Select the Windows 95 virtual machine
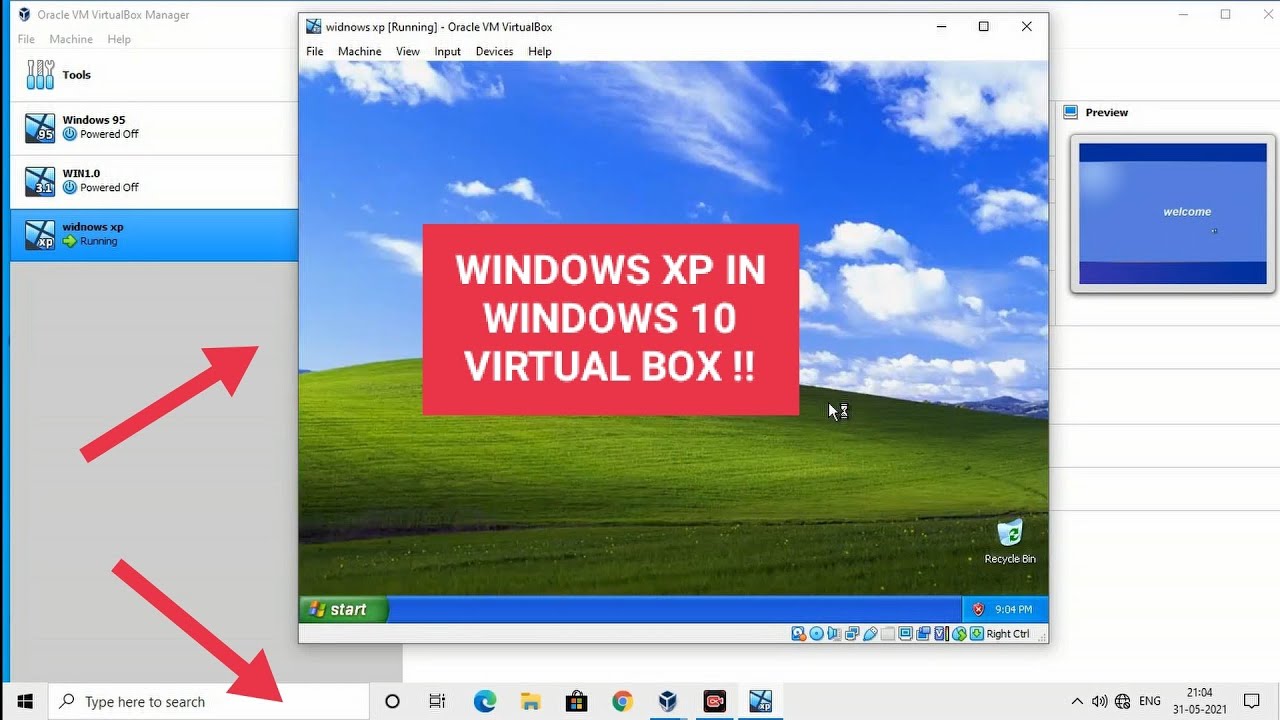The width and height of the screenshot is (1280, 720). click(x=154, y=127)
